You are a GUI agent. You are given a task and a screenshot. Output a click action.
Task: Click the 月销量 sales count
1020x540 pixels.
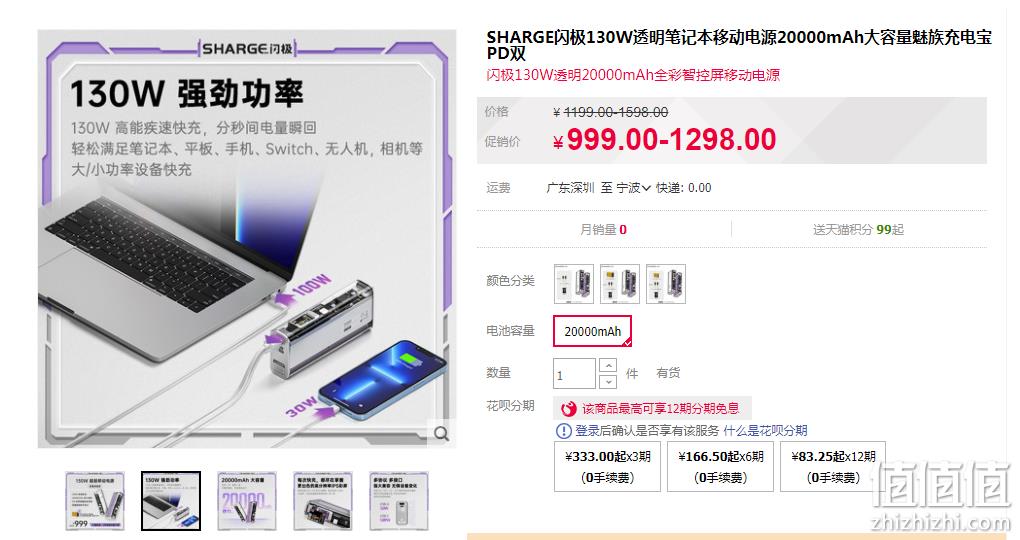point(603,230)
